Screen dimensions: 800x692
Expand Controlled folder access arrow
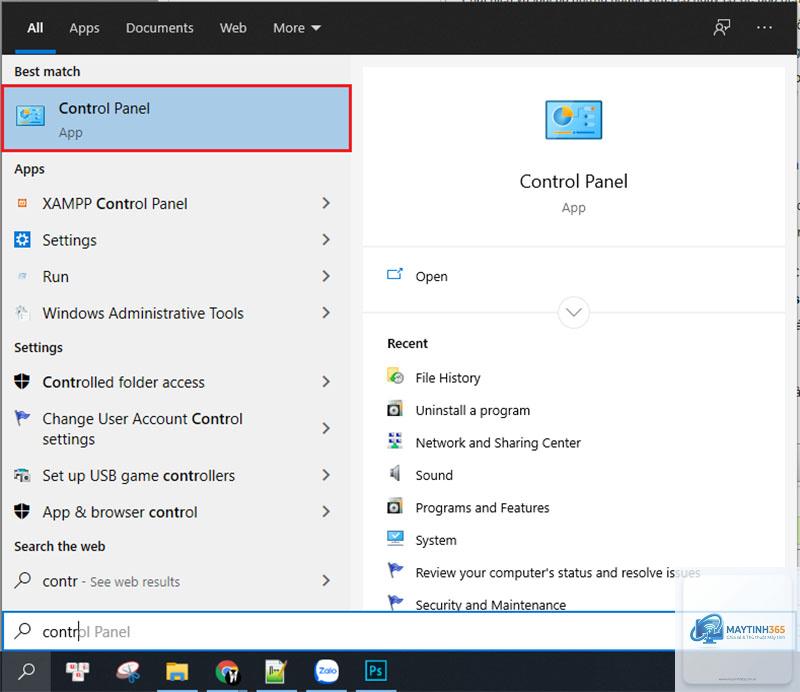tap(326, 381)
